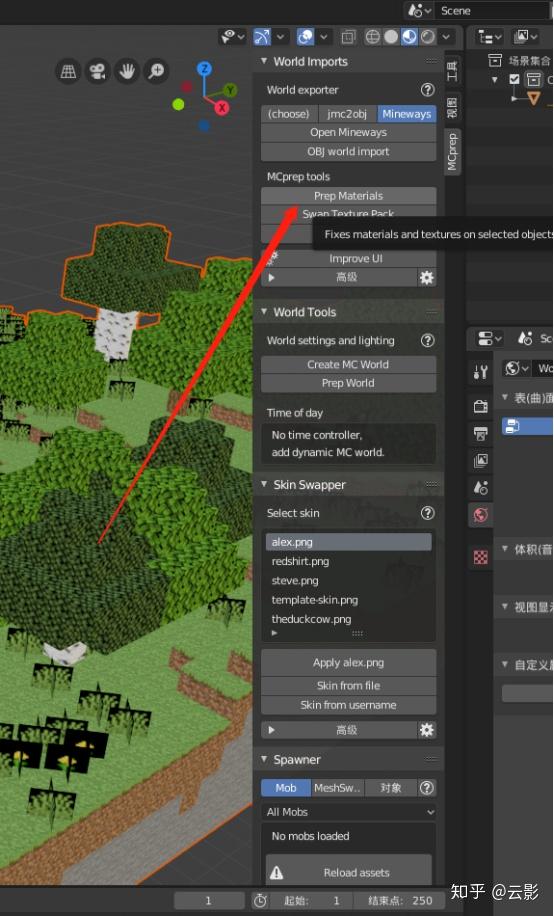Select the hand pan view icon
Screen dimensions: 554x916
(127, 71)
